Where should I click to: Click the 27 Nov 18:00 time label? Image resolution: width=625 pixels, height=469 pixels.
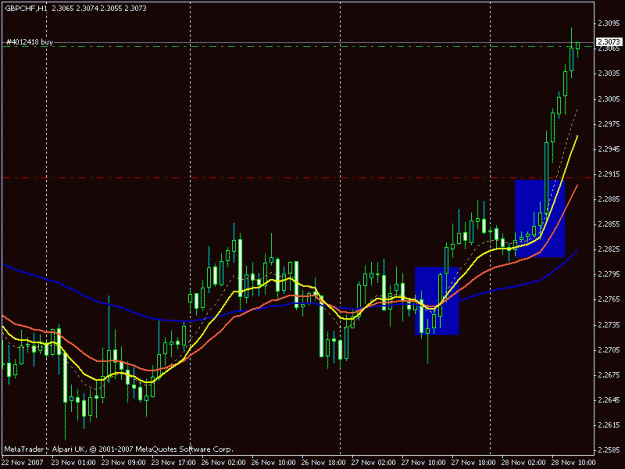(x=474, y=463)
